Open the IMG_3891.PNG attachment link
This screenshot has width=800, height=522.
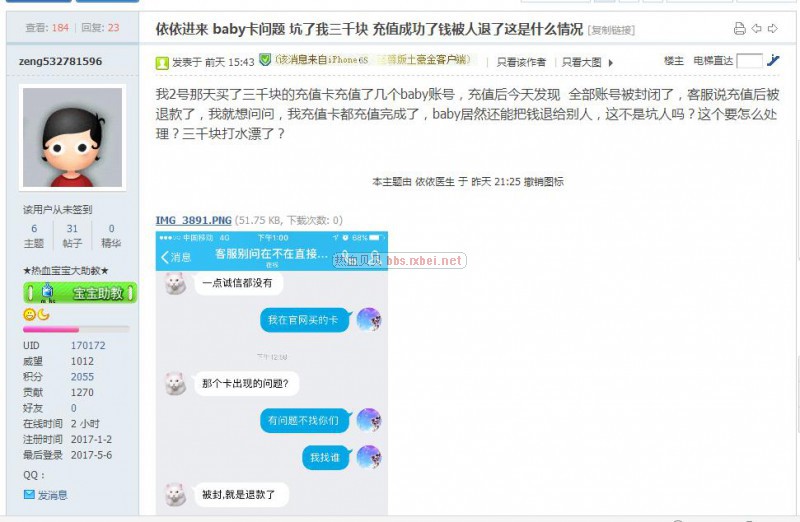tap(193, 220)
